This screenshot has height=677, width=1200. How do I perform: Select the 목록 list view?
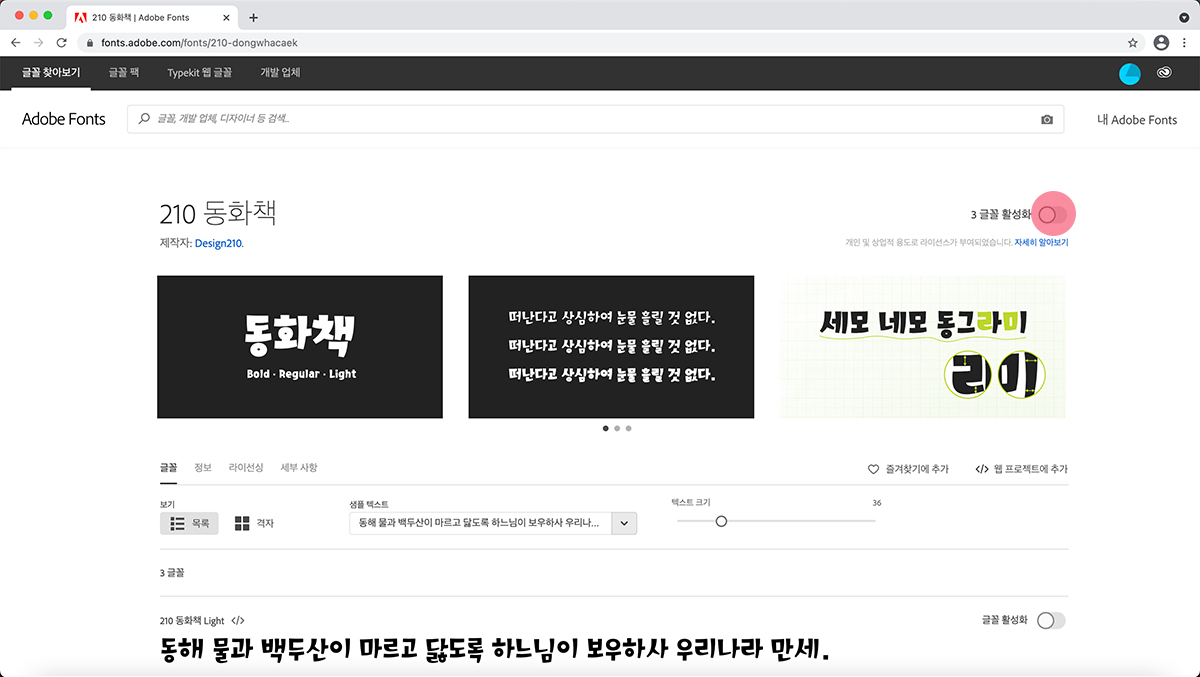(189, 523)
